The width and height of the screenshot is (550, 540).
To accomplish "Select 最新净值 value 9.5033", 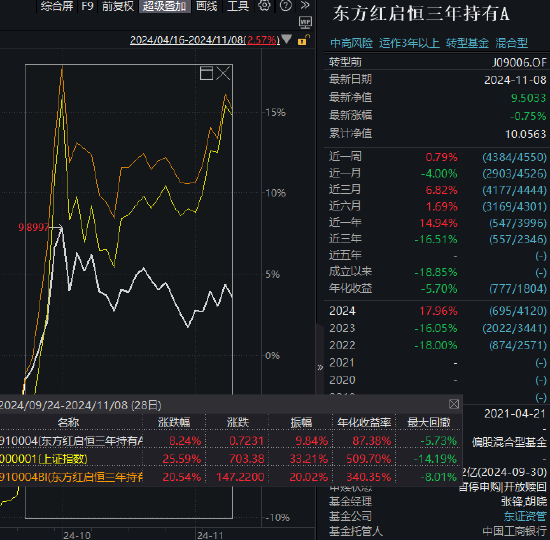I will [528, 98].
